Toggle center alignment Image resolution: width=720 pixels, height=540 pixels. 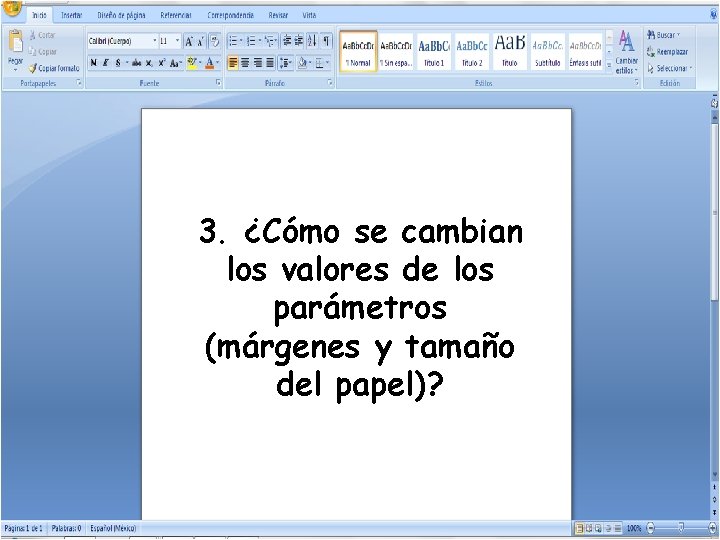[x=245, y=62]
